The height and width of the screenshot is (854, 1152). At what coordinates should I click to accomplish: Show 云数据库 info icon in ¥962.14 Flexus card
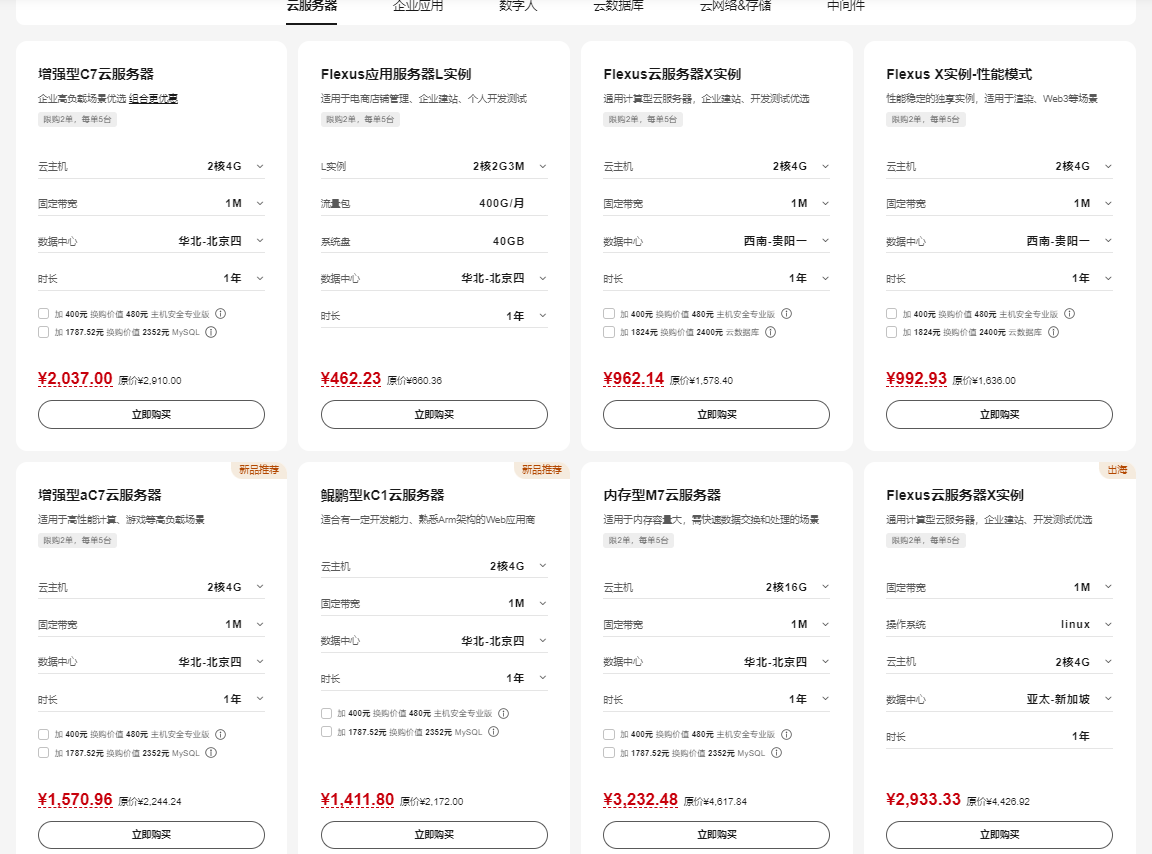770,332
